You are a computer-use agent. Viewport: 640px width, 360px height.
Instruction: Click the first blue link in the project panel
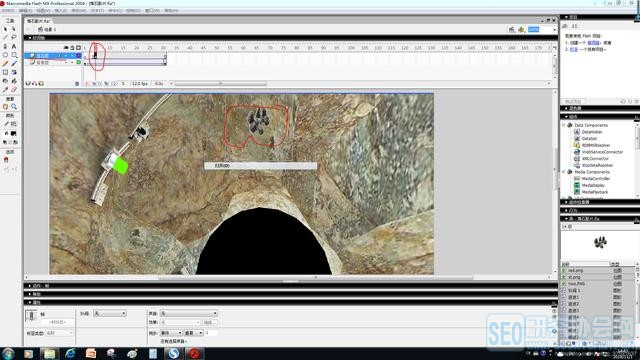593,42
